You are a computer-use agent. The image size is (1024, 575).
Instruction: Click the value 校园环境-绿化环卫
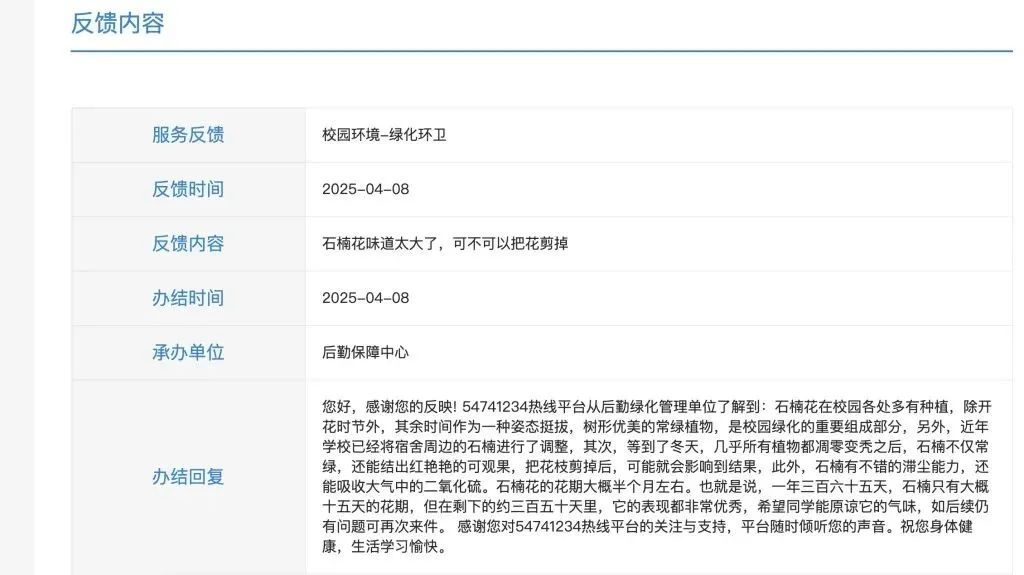pyautogui.click(x=384, y=135)
